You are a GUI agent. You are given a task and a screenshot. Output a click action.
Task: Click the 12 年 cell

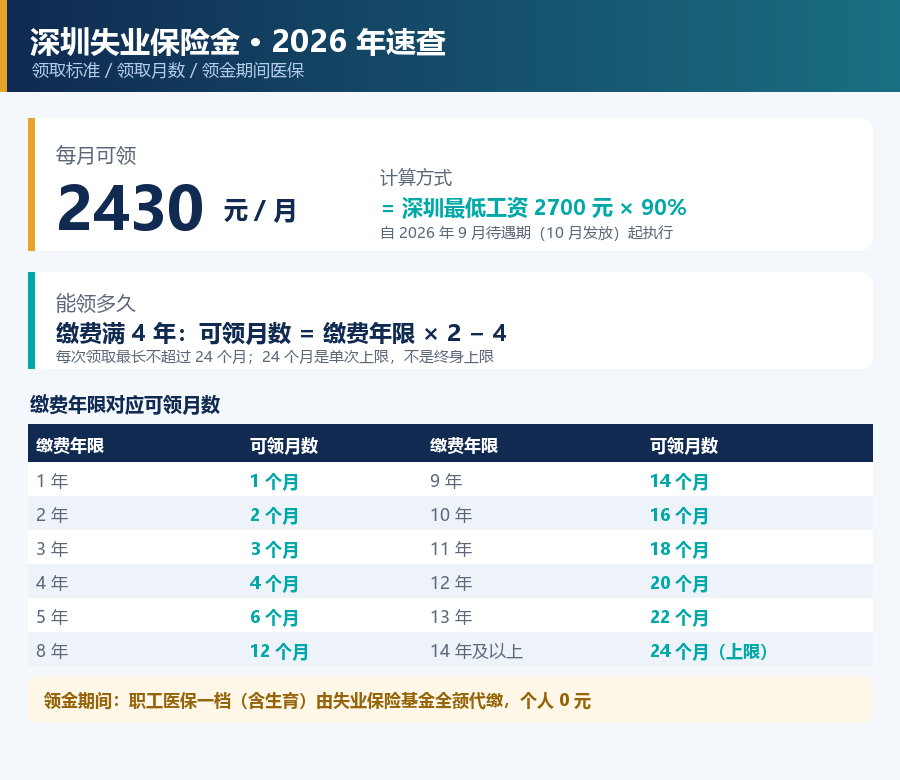(452, 583)
